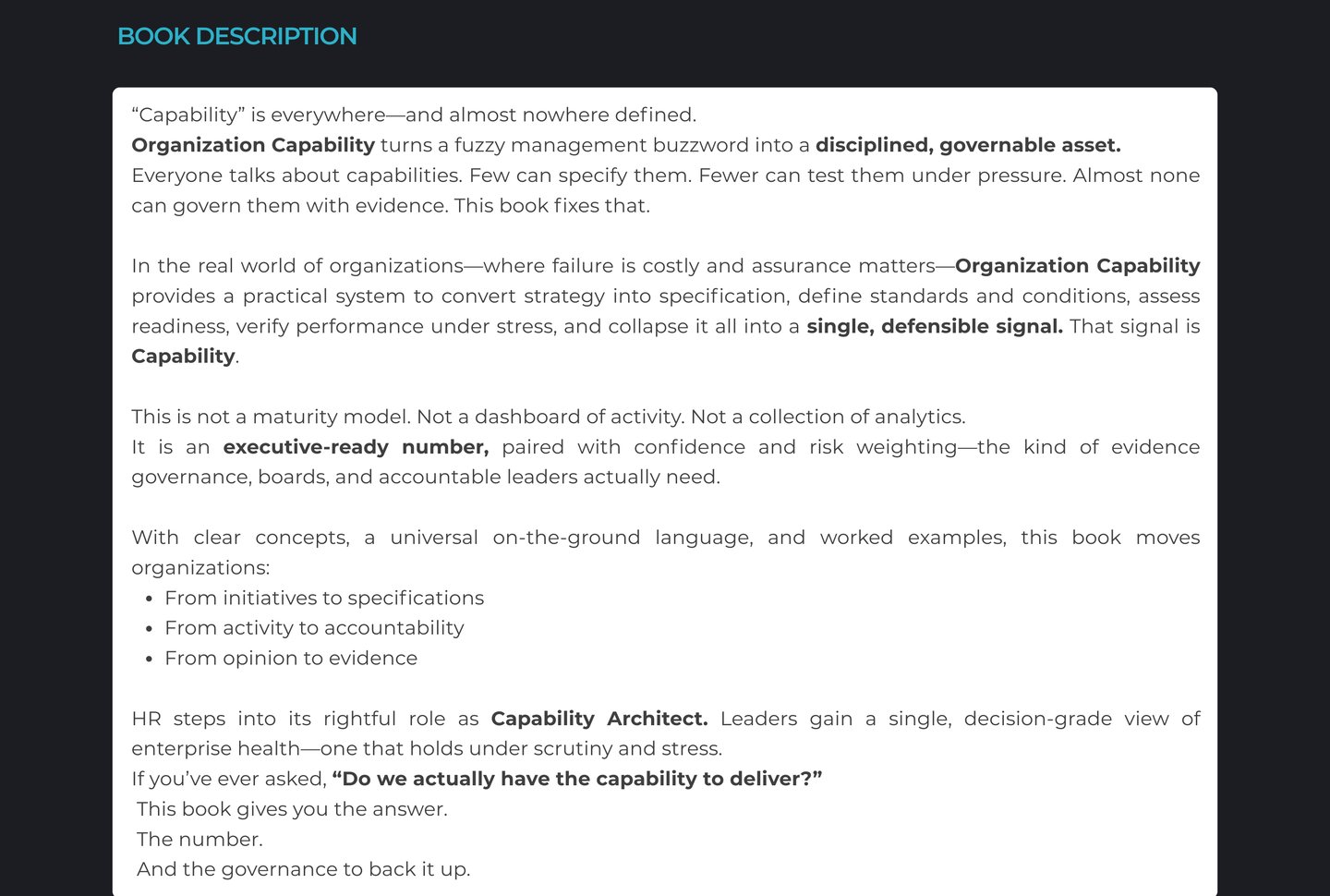The width and height of the screenshot is (1330, 896).
Task: Click the bullet "From opinion to evidence"
Action: click(x=290, y=658)
